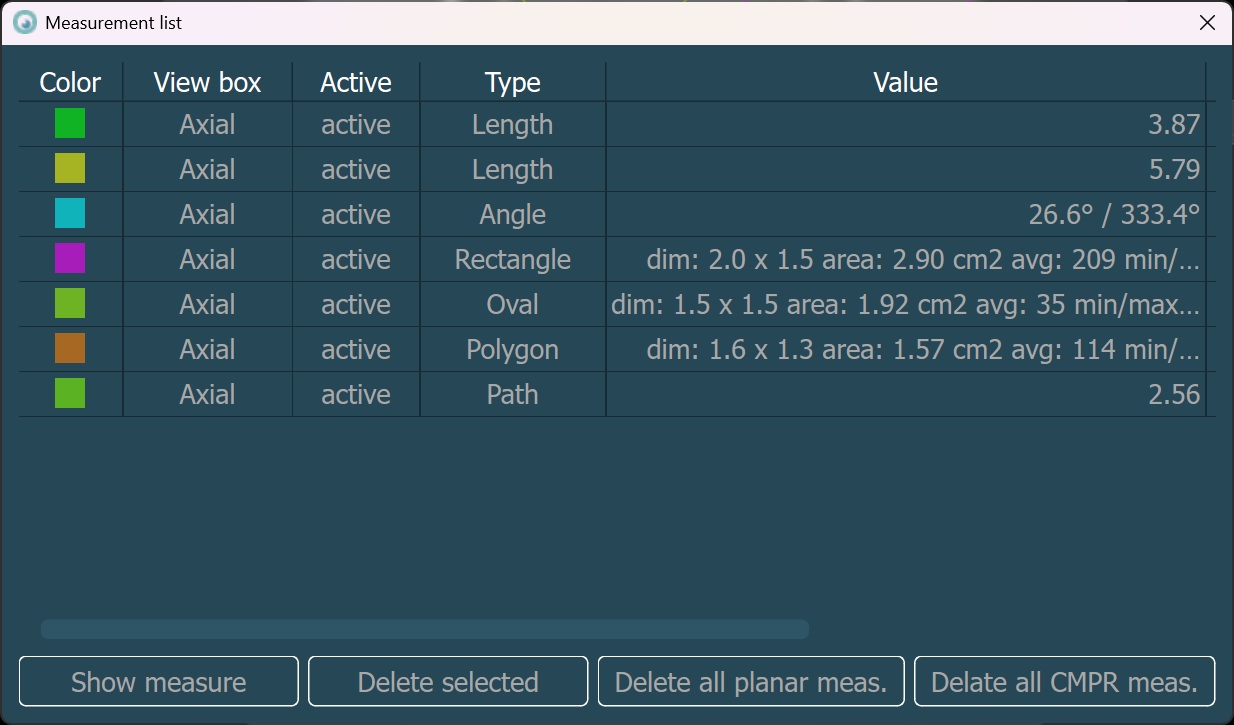The height and width of the screenshot is (725, 1234).
Task: Toggle active state of the Rectangle measurement
Action: 355,259
